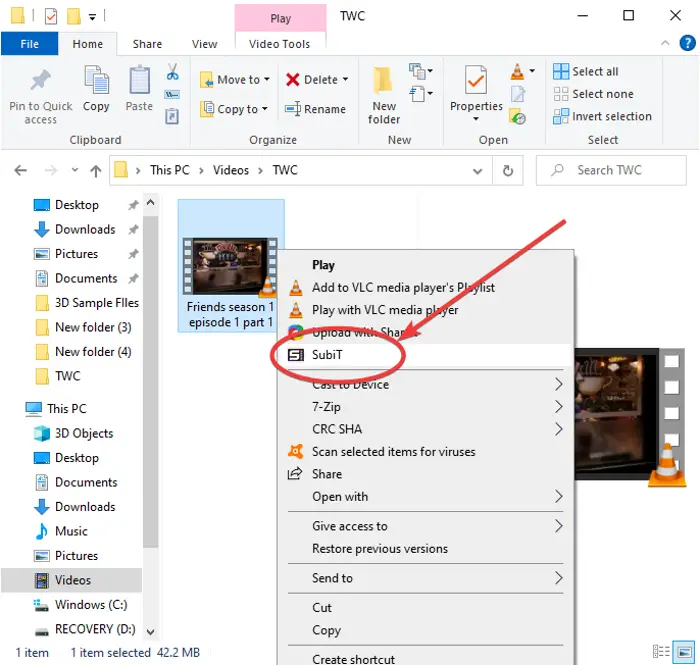
Task: Expand the Open with submenu
Action: 425,496
